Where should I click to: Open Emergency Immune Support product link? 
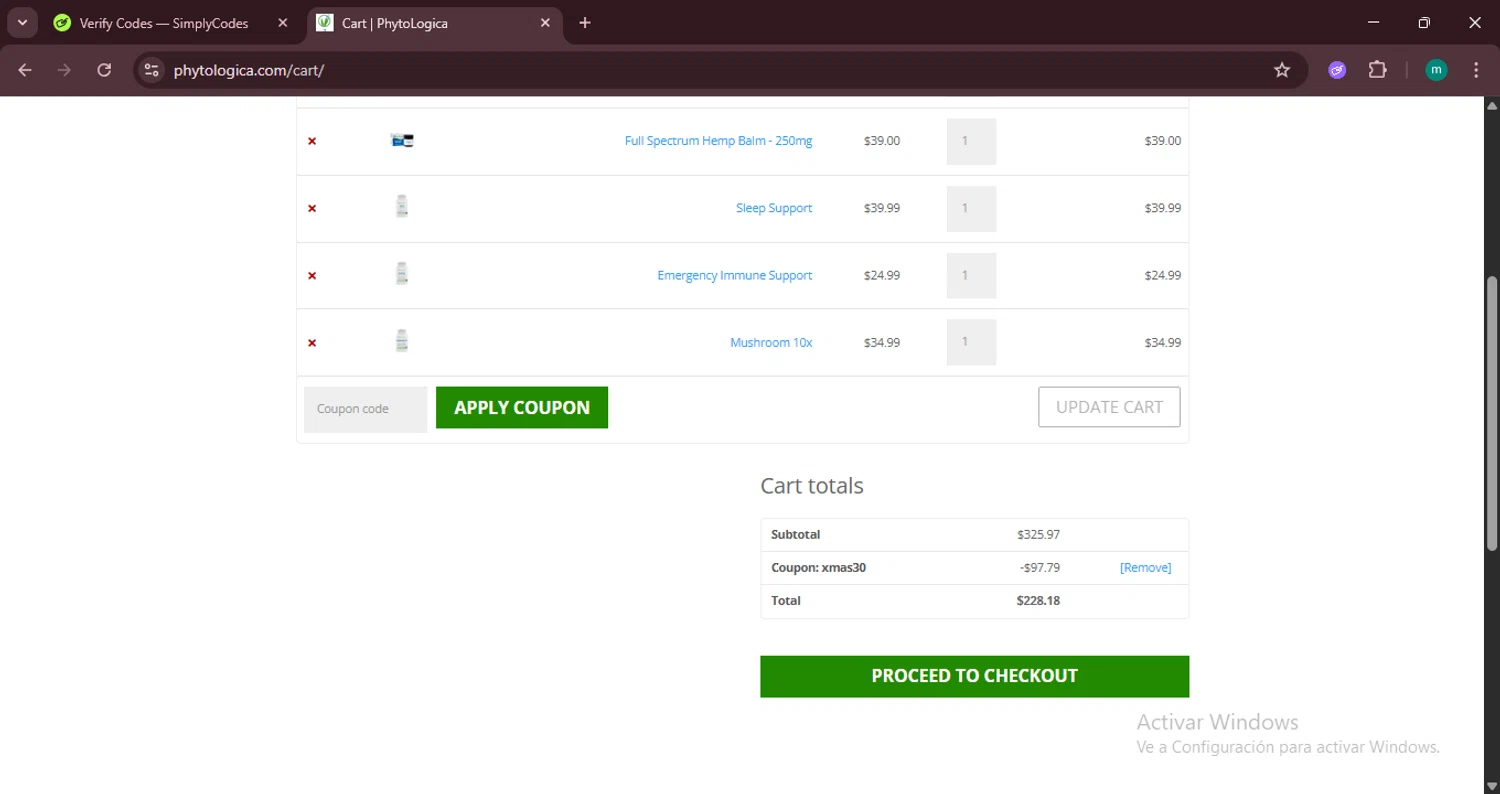coord(735,275)
